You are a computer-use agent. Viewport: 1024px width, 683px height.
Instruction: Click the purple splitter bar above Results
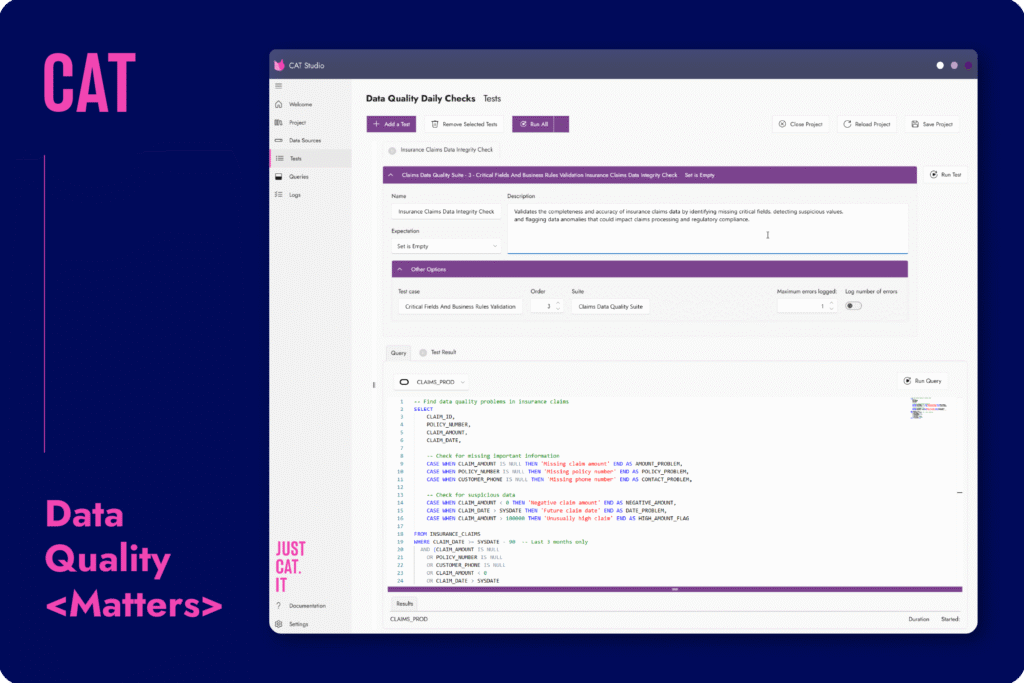(x=675, y=589)
